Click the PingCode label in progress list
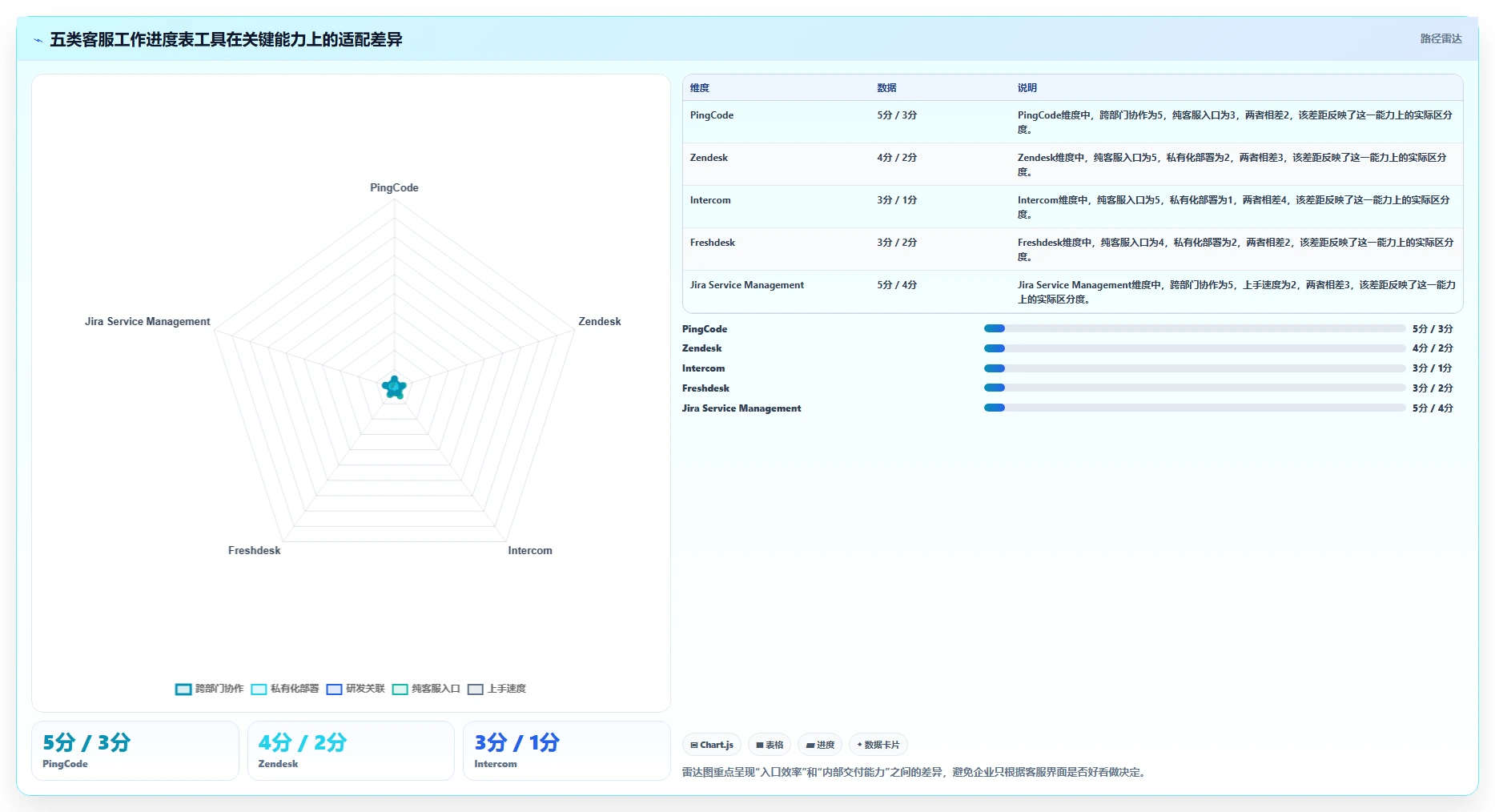The width and height of the screenshot is (1495, 812). (705, 329)
